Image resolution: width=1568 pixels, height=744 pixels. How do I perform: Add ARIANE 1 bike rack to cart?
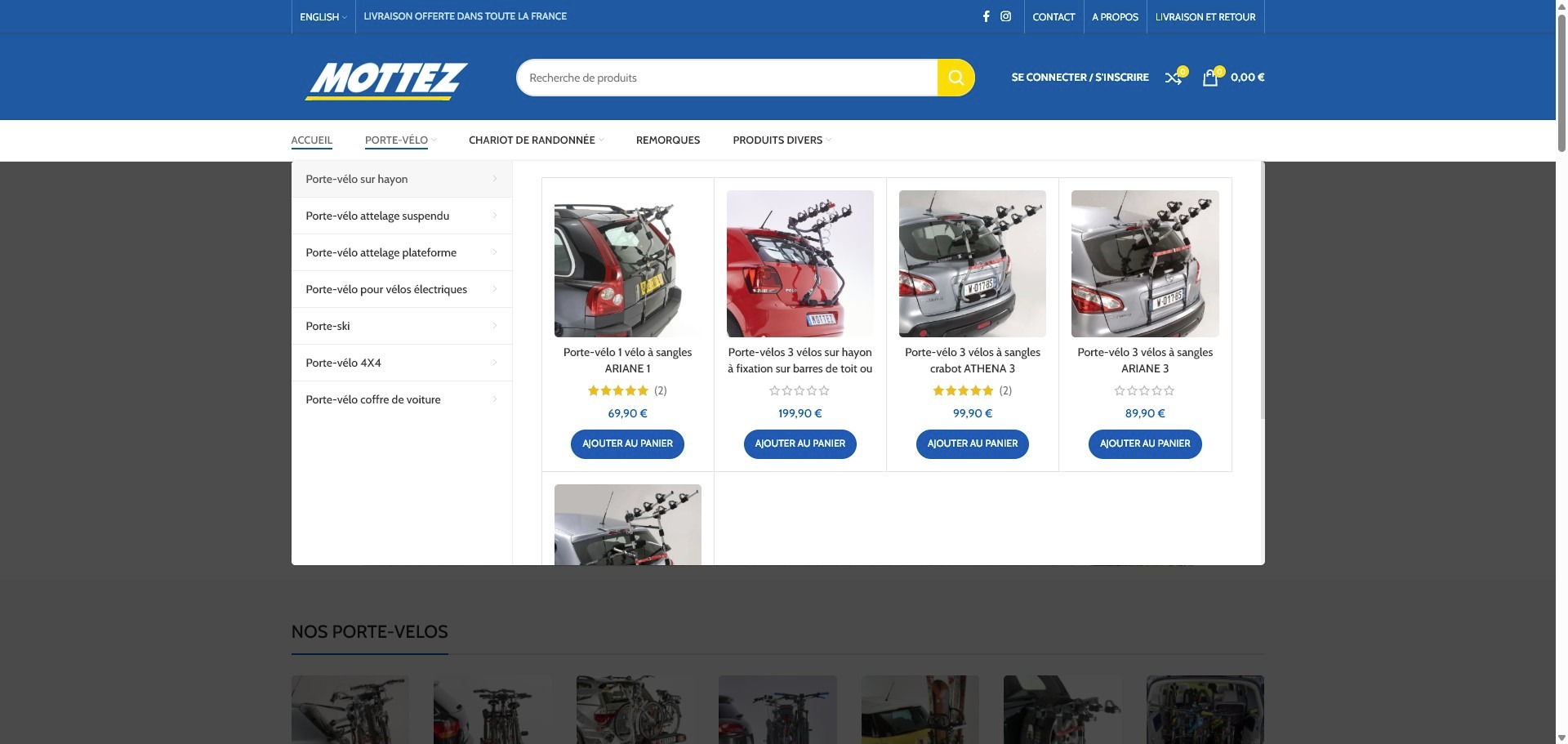tap(627, 443)
